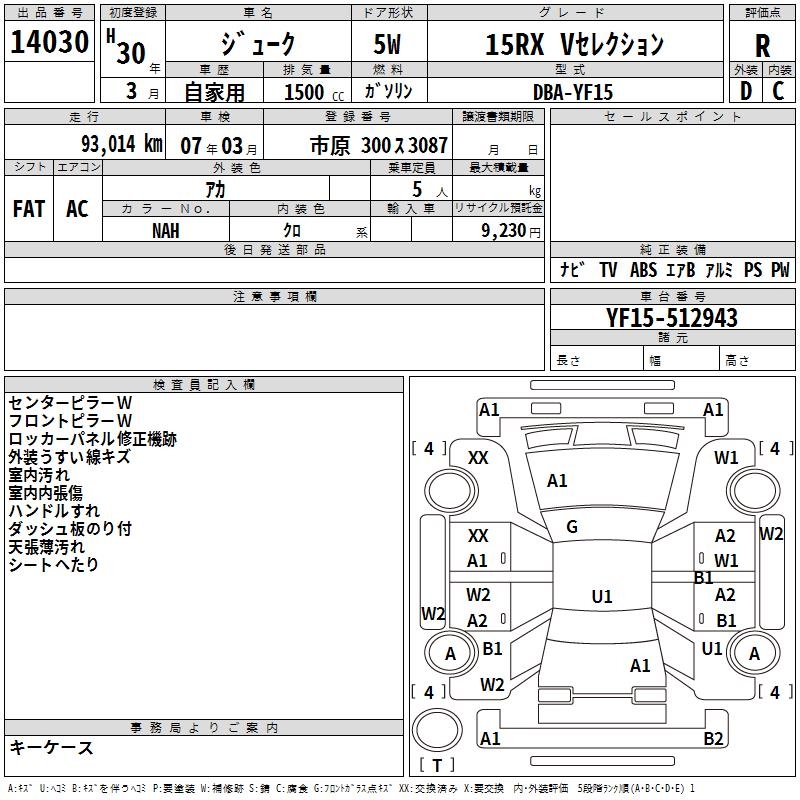Screen dimensions: 800x800
Task: Select the interior grade C
Action: (779, 91)
